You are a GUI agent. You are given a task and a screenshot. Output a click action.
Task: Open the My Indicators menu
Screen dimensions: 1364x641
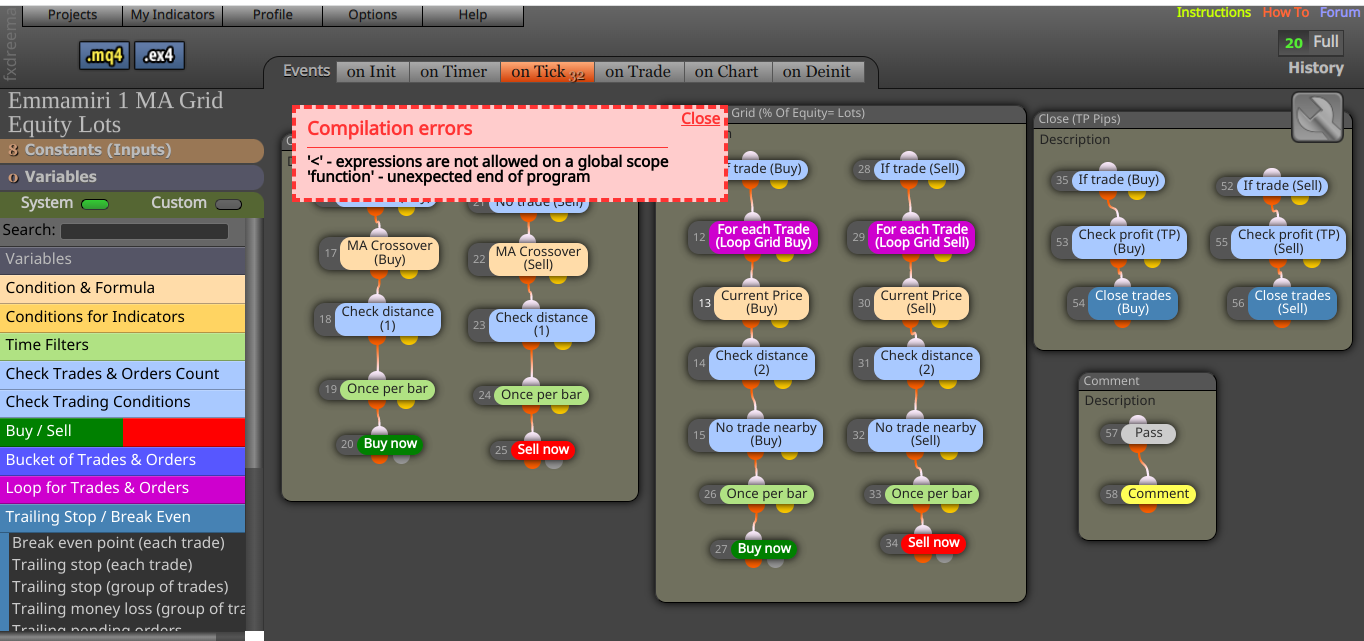pos(172,15)
